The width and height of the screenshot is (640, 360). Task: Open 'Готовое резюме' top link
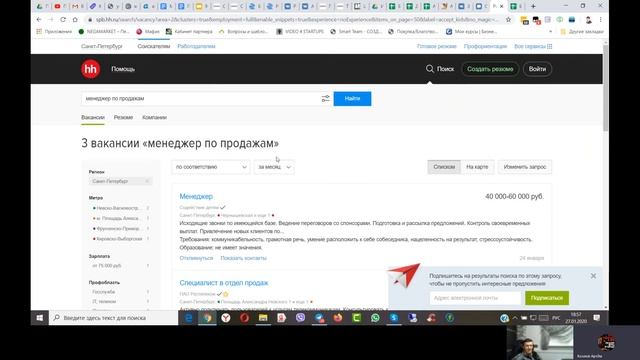tap(436, 46)
